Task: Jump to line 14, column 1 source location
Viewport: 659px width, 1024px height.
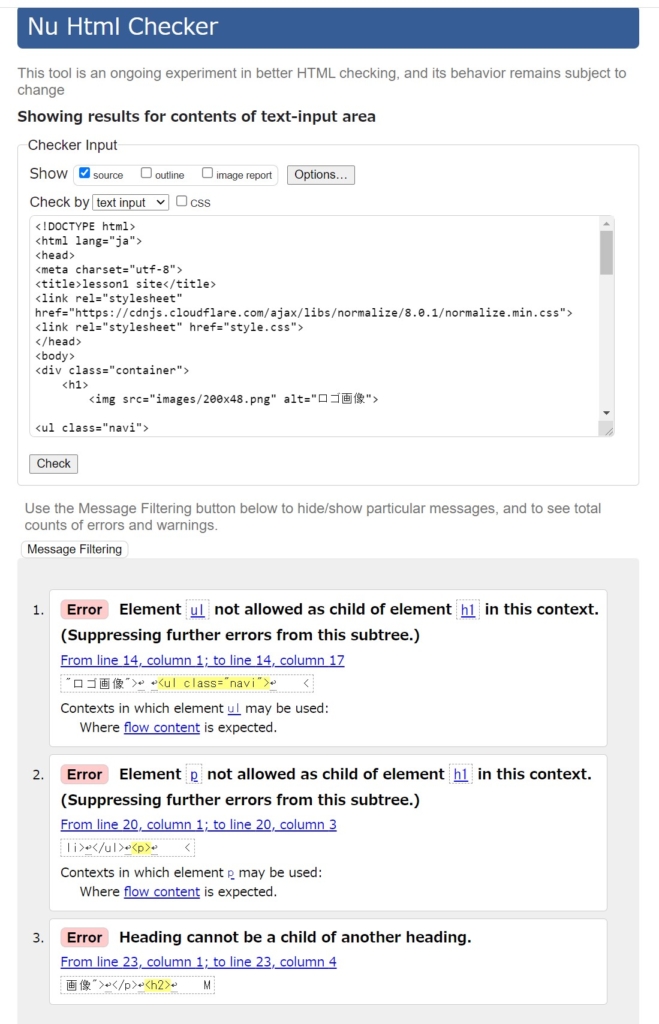Action: (202, 660)
